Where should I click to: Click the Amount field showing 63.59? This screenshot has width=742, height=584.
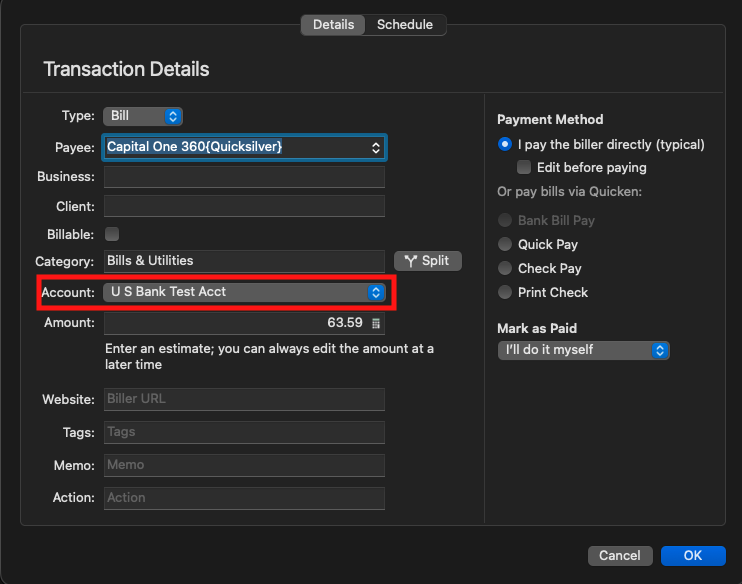[x=236, y=324]
